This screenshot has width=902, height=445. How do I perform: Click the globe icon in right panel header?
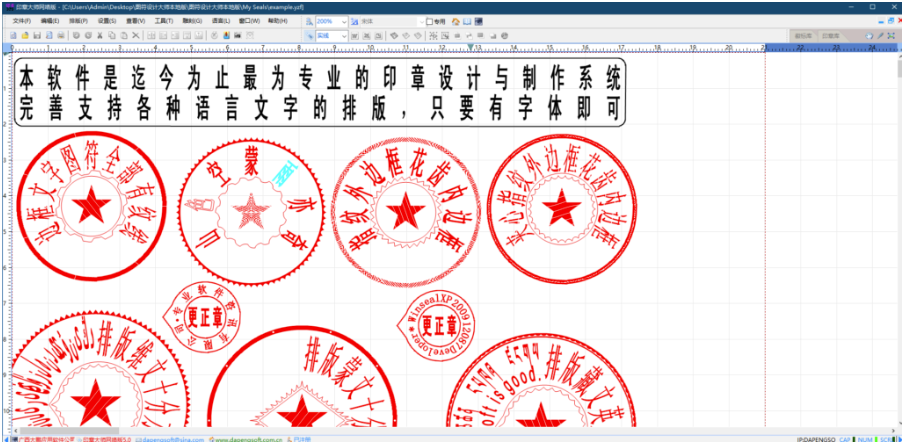869,36
